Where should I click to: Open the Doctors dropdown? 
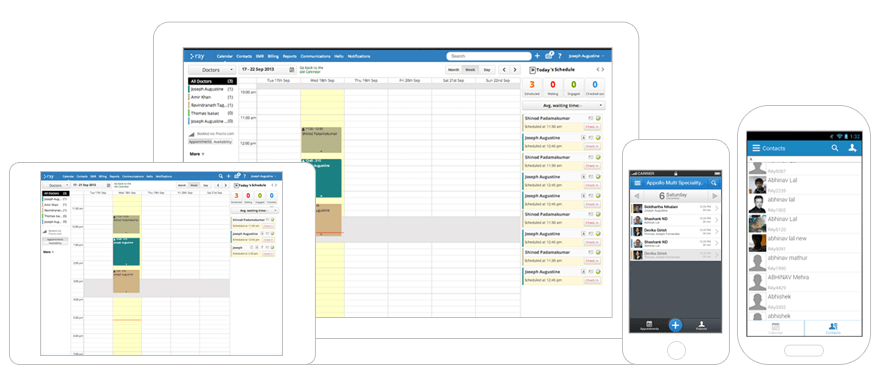click(212, 70)
